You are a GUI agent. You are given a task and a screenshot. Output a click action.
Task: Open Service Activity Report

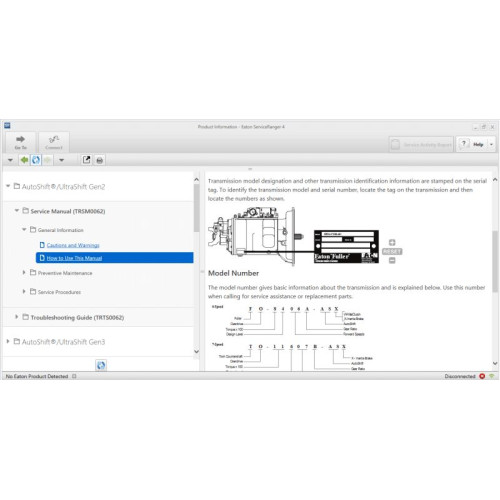point(421,144)
